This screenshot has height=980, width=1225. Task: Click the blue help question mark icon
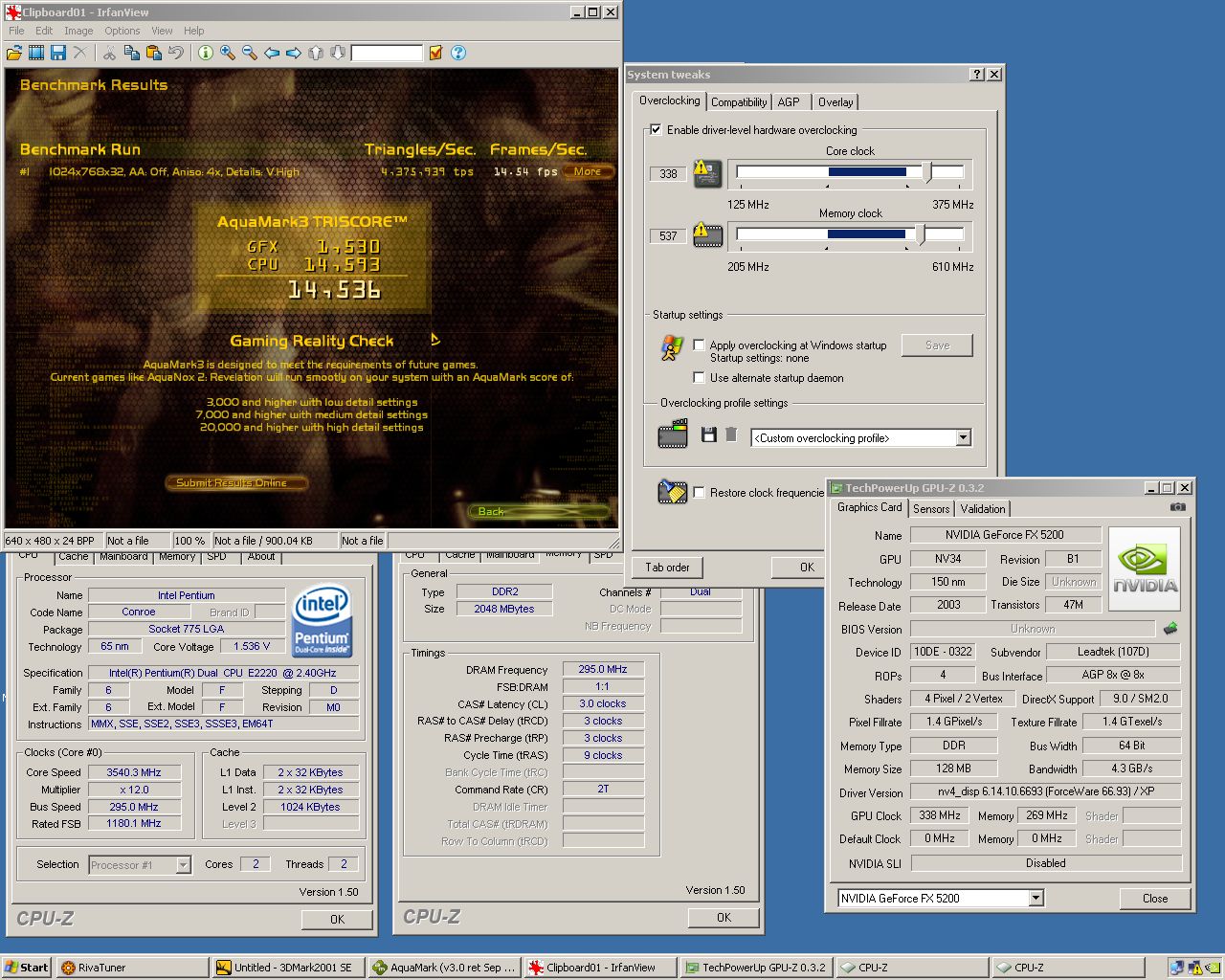pyautogui.click(x=458, y=53)
